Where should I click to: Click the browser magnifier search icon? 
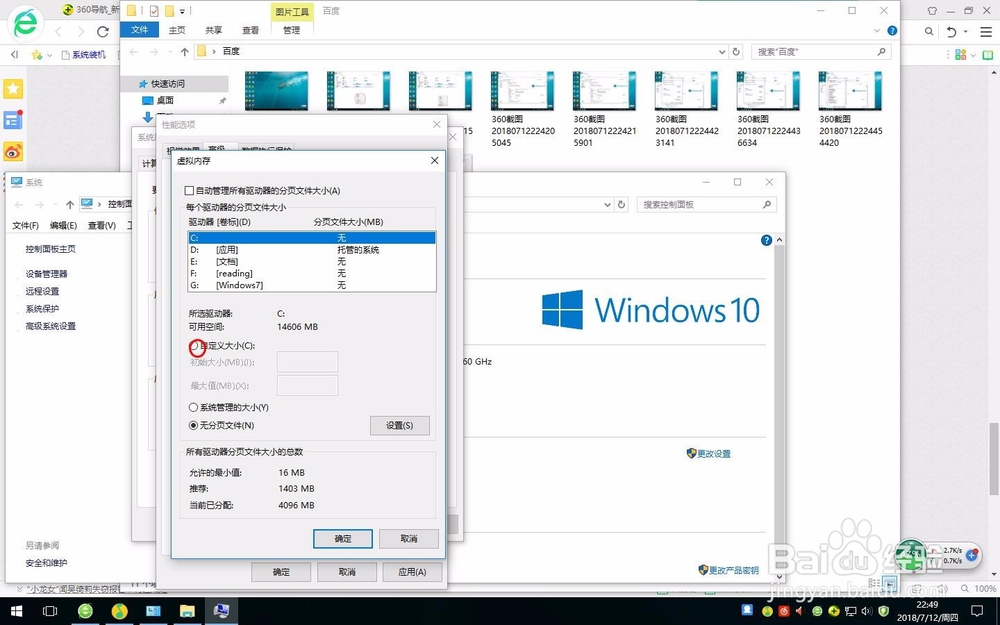click(929, 31)
